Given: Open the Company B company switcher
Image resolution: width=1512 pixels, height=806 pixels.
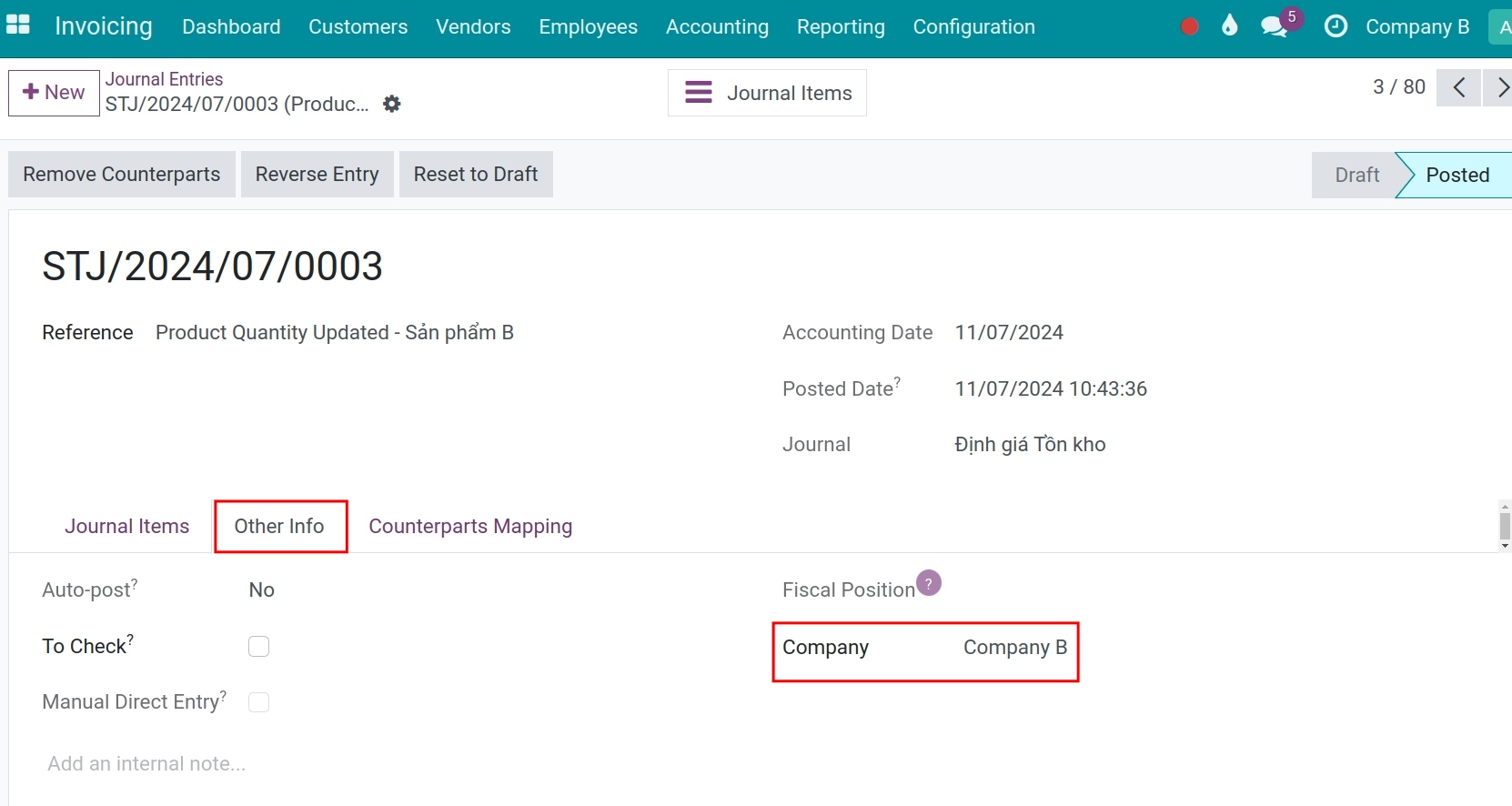Looking at the screenshot, I should tap(1417, 26).
